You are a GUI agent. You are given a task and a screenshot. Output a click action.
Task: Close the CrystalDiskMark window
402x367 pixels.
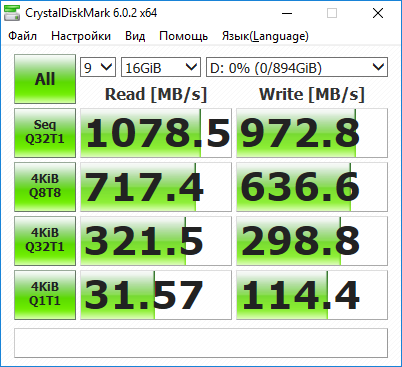(378, 13)
